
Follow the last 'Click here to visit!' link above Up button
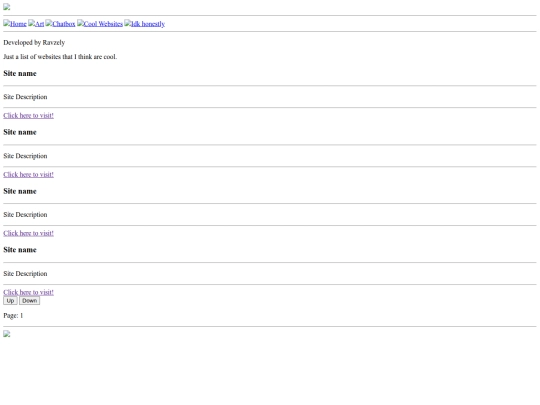pyautogui.click(x=29, y=292)
